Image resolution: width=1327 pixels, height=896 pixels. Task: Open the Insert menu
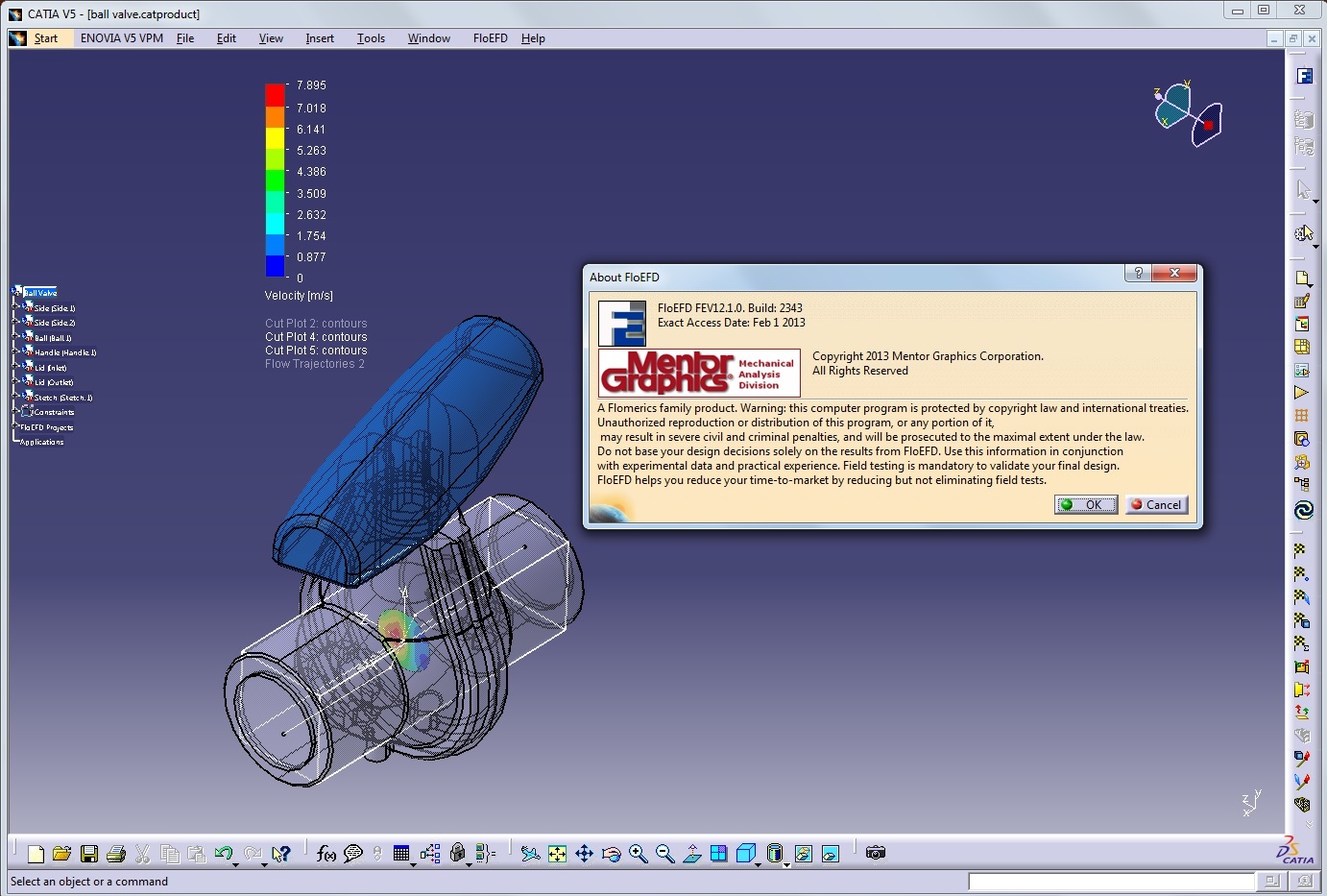320,38
